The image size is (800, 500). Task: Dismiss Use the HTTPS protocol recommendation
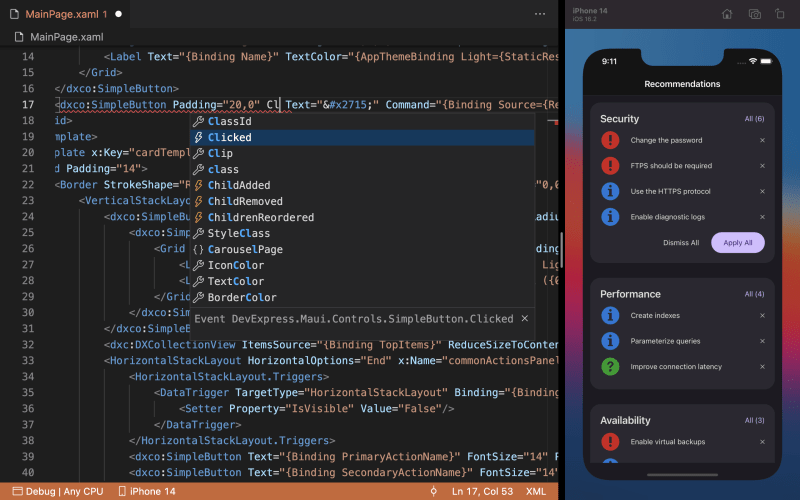762,191
